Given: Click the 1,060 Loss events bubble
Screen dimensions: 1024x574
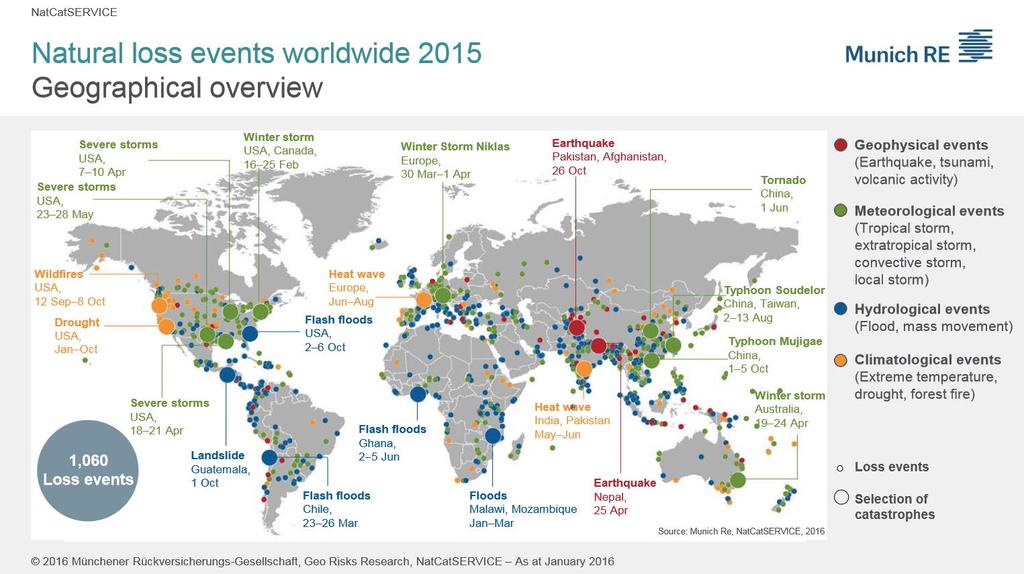Looking at the screenshot, I should pyautogui.click(x=88, y=470).
